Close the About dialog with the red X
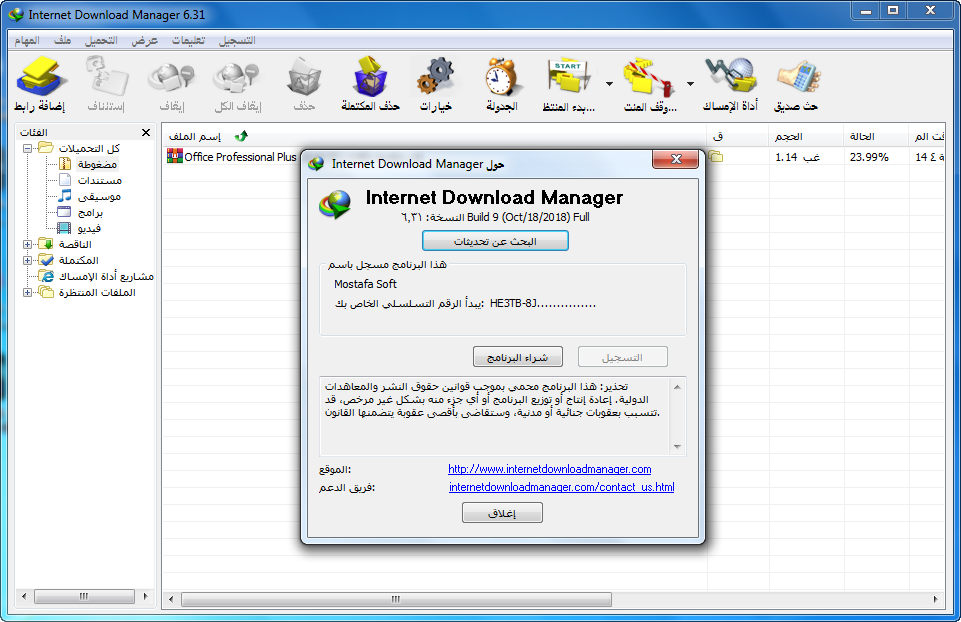 click(x=675, y=159)
